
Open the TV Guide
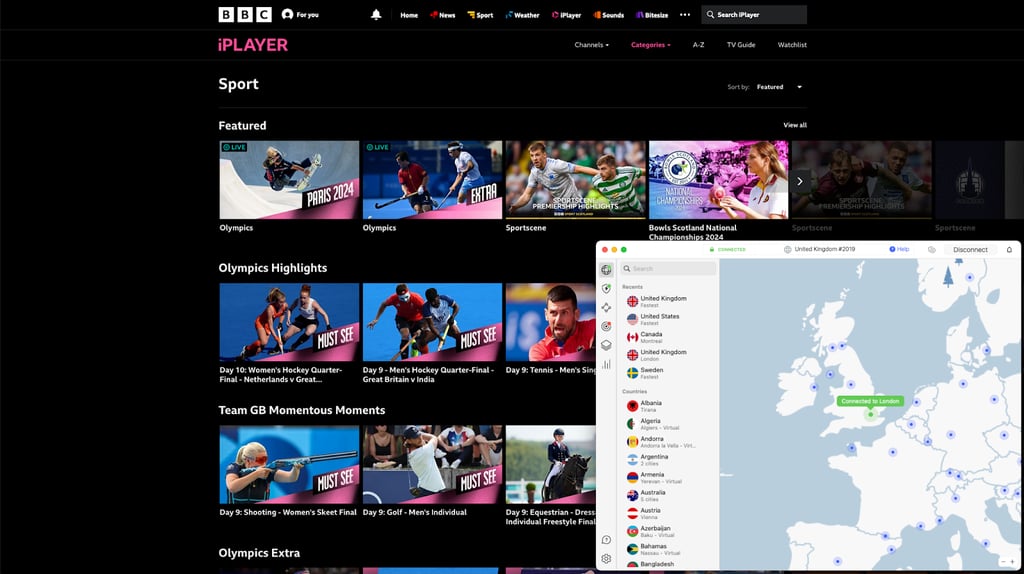(x=741, y=45)
